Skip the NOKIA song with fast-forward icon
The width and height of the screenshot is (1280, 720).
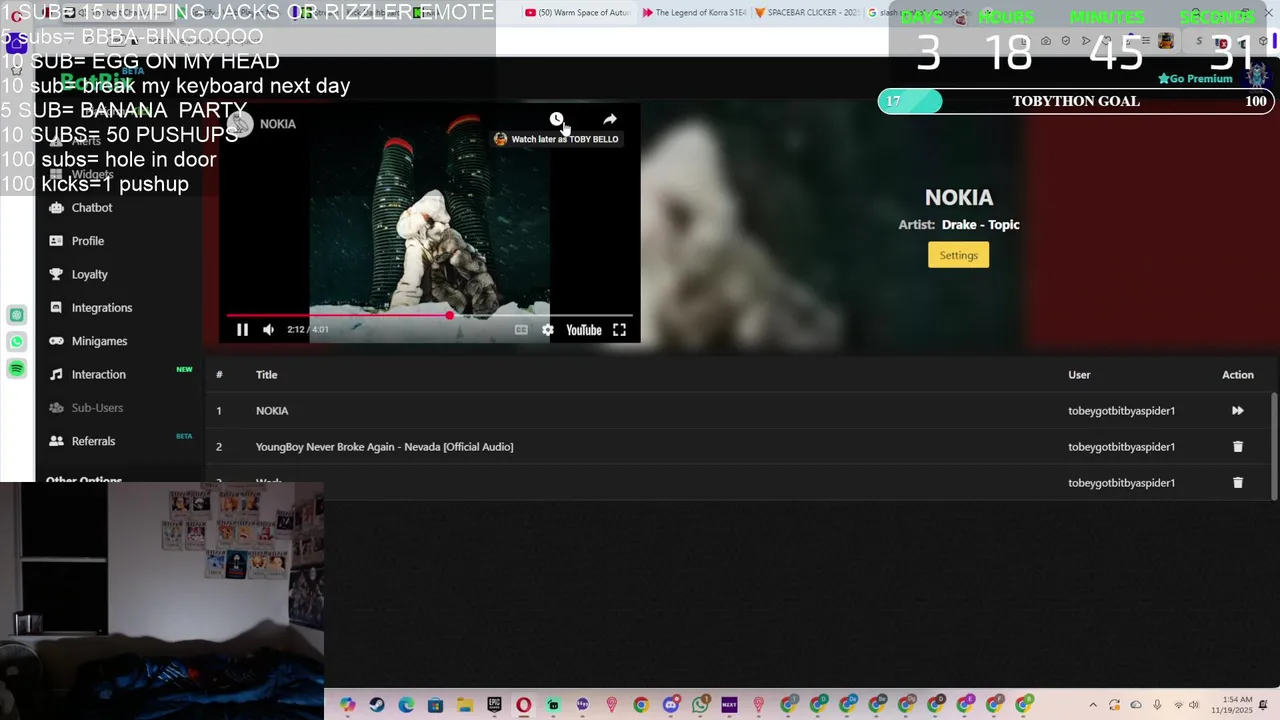(1237, 410)
